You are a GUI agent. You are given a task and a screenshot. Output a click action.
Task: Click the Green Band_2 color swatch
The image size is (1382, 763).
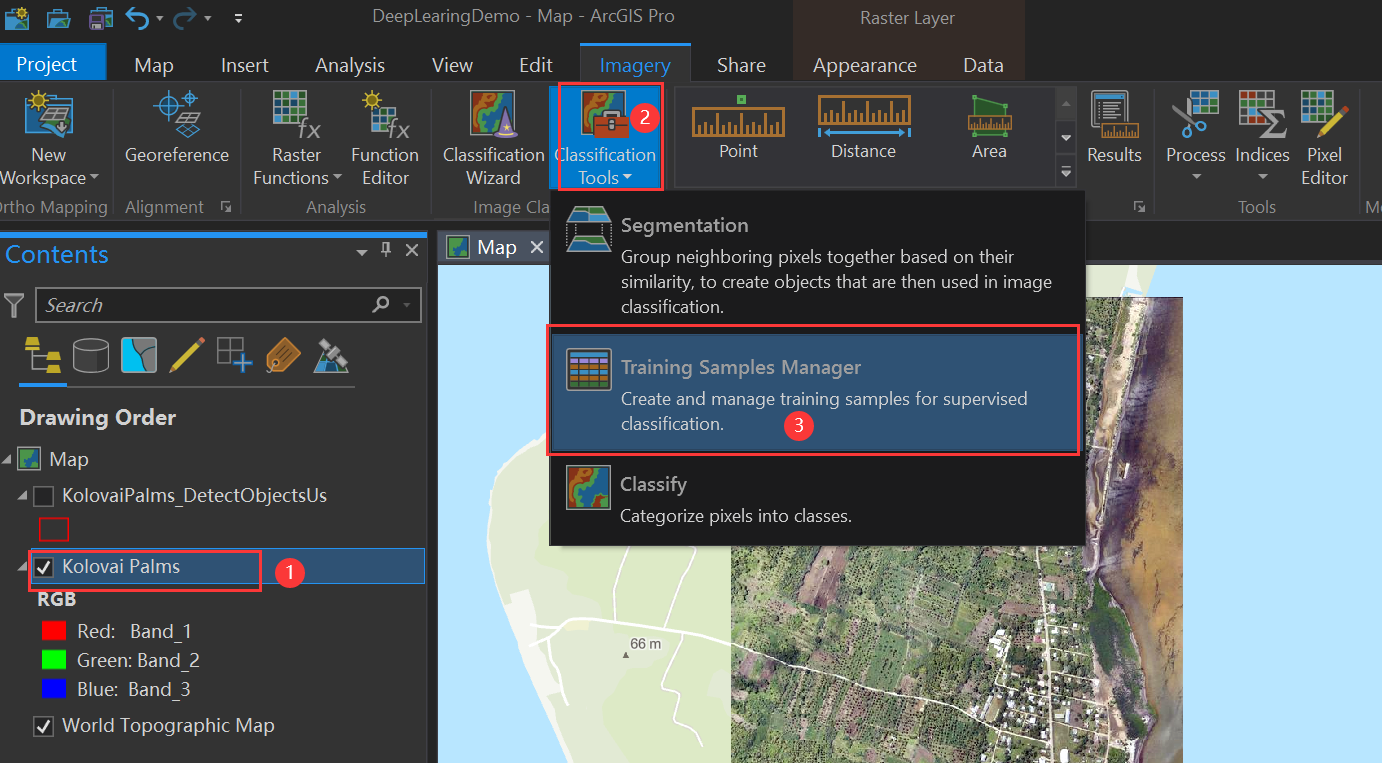pyautogui.click(x=54, y=660)
